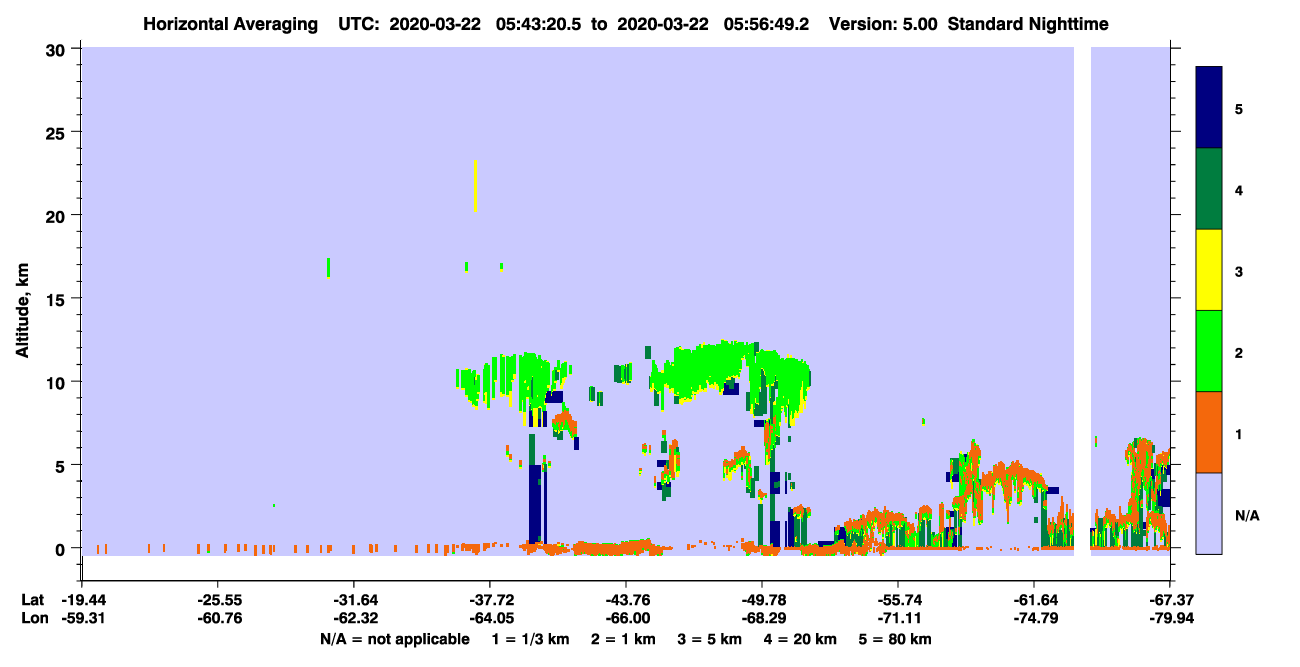This screenshot has height=667, width=1300.
Task: Click the lavender N/A colorbar segment
Action: [x=1209, y=513]
